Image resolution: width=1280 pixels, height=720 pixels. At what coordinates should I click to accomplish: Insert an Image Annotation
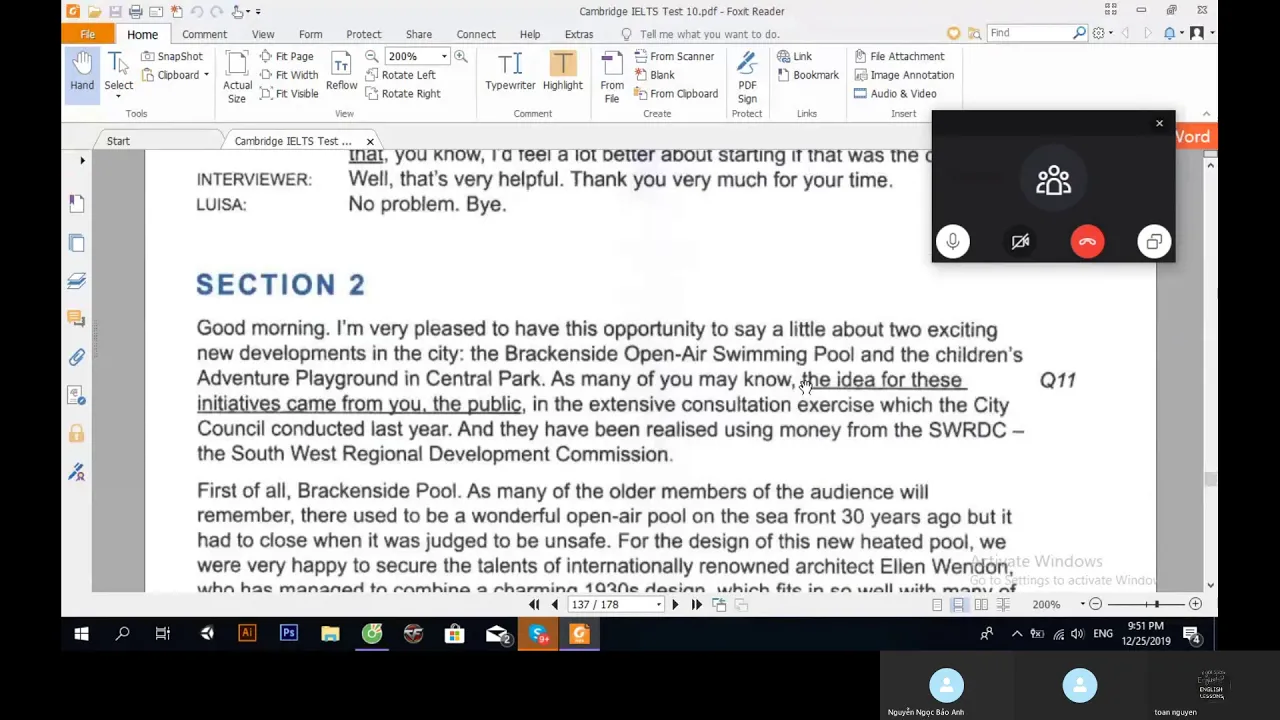coord(904,75)
